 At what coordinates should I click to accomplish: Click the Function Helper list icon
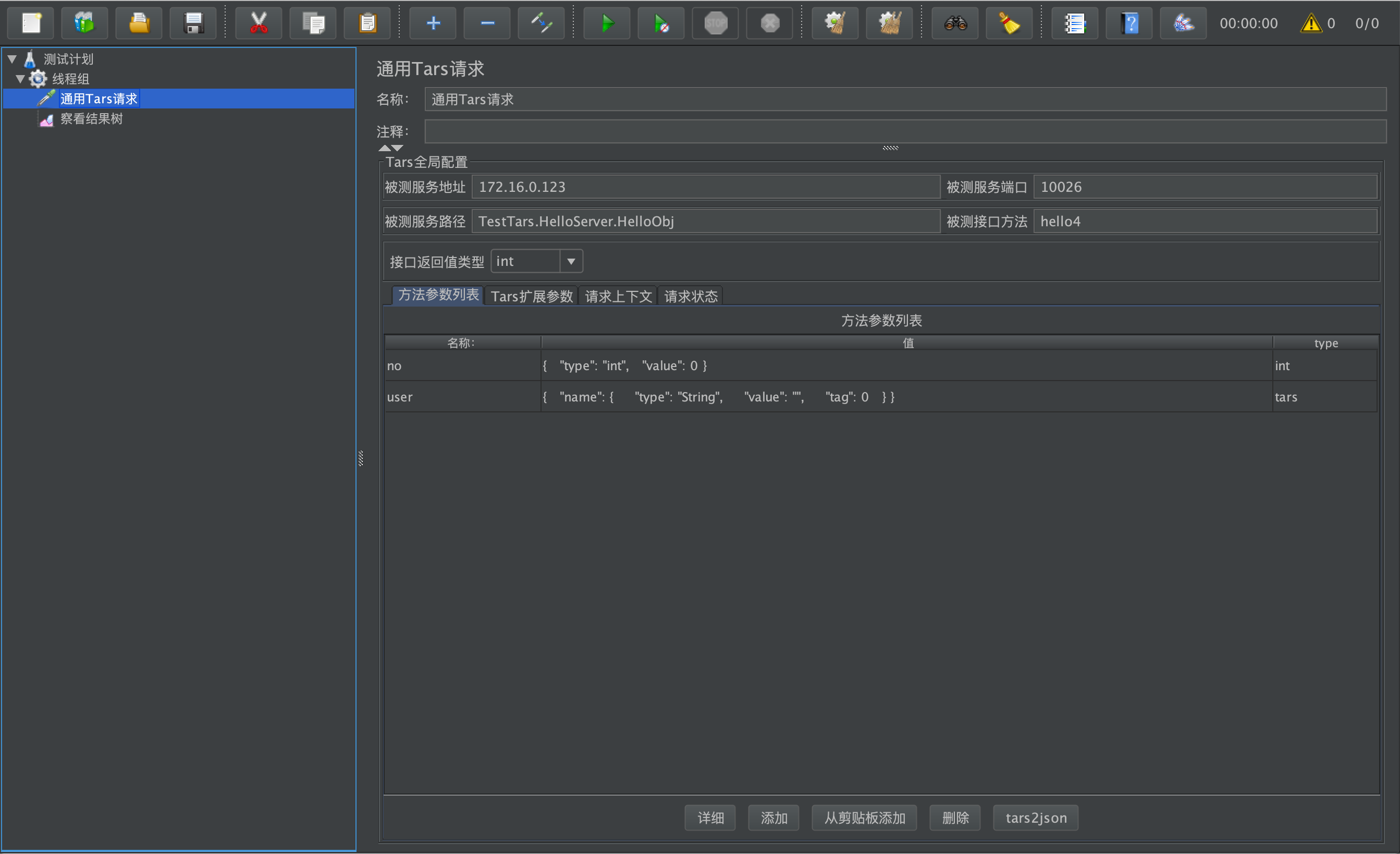1074,23
